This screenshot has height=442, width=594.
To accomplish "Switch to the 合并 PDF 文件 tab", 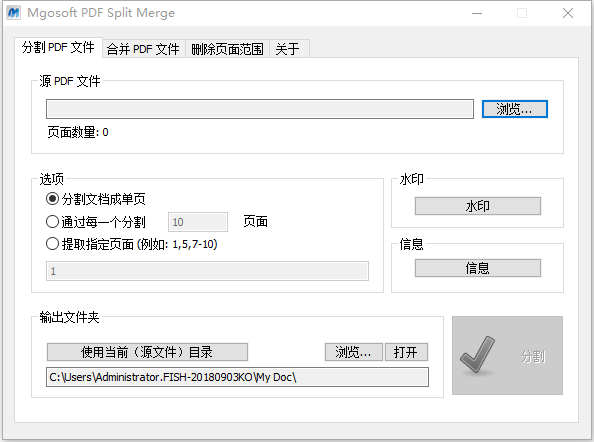I will [x=144, y=49].
